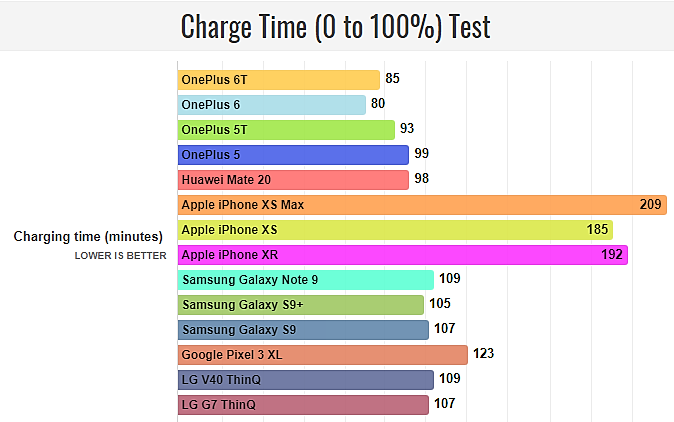Select the Apple iPhone XR magenta bar
The width and height of the screenshot is (674, 422).
point(403,255)
